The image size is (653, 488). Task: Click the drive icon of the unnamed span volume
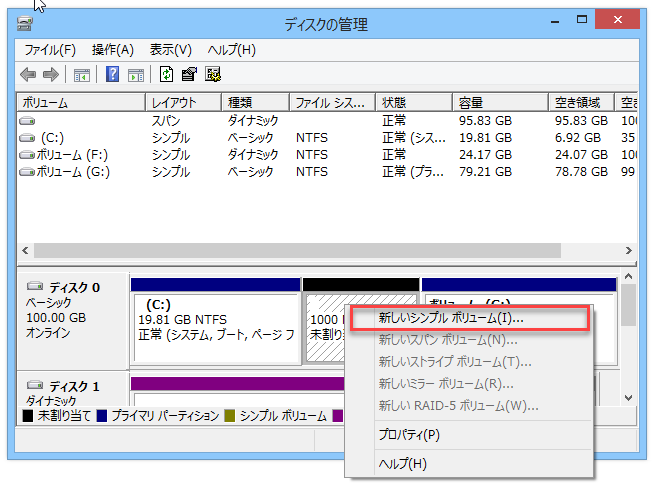pos(27,121)
